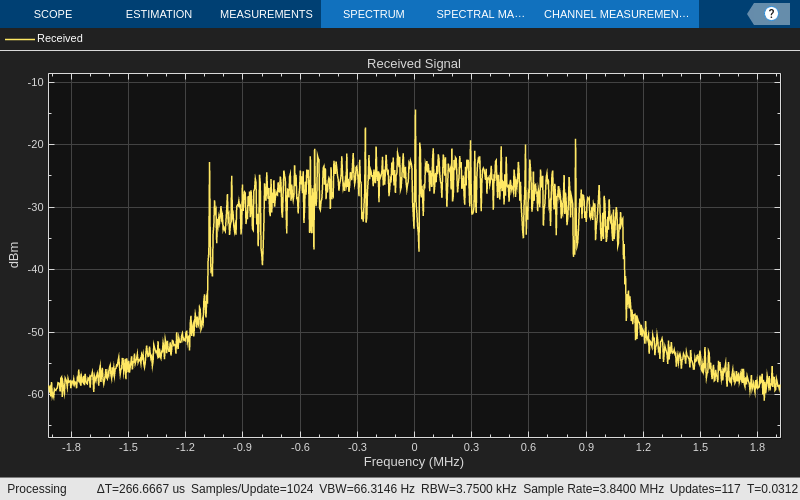Screen dimensions: 800x500
Task: Click the Received legend label
Action: tap(60, 38)
